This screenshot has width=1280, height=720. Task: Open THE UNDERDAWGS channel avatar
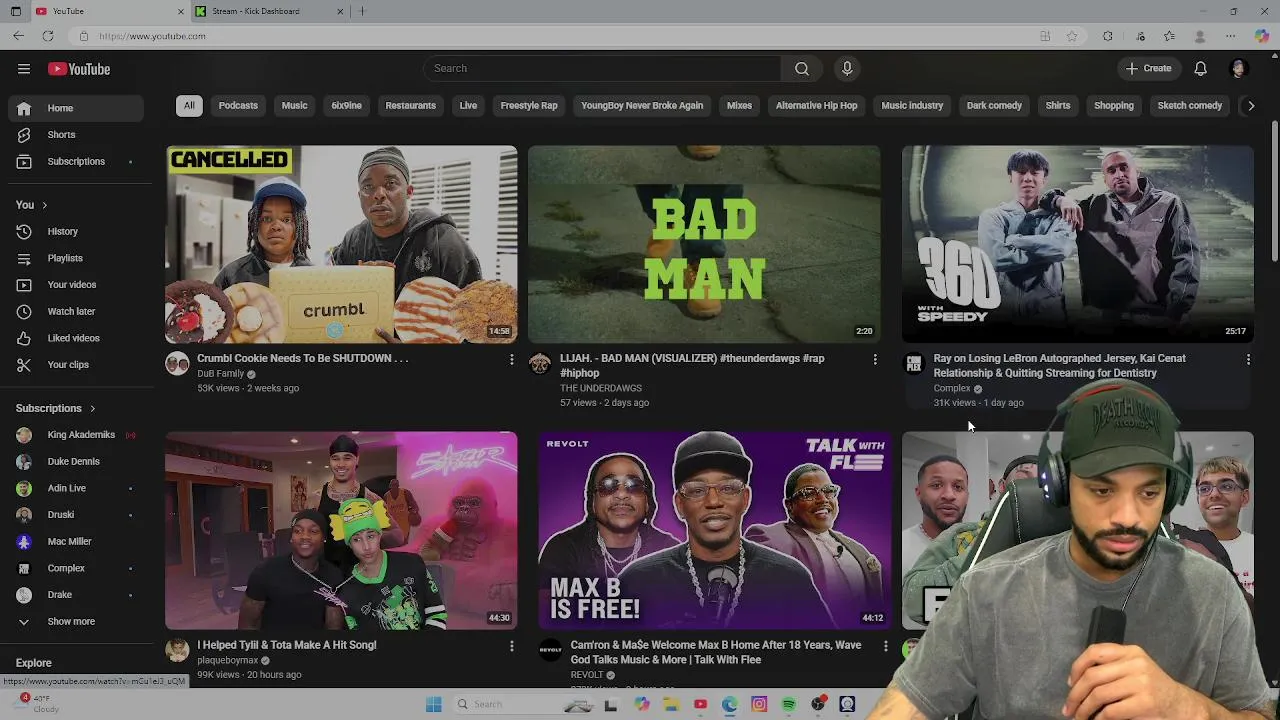540,364
